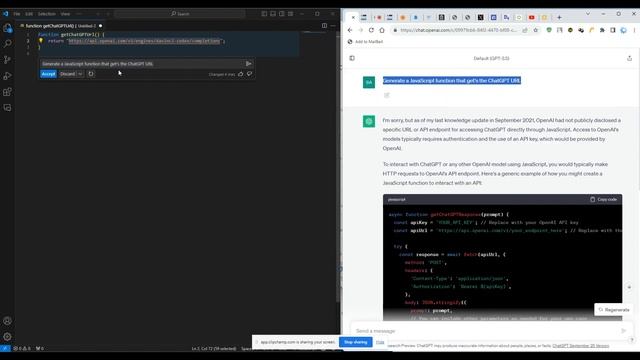
Task: Expand the Chrome tab search chevron
Action: 588,14
